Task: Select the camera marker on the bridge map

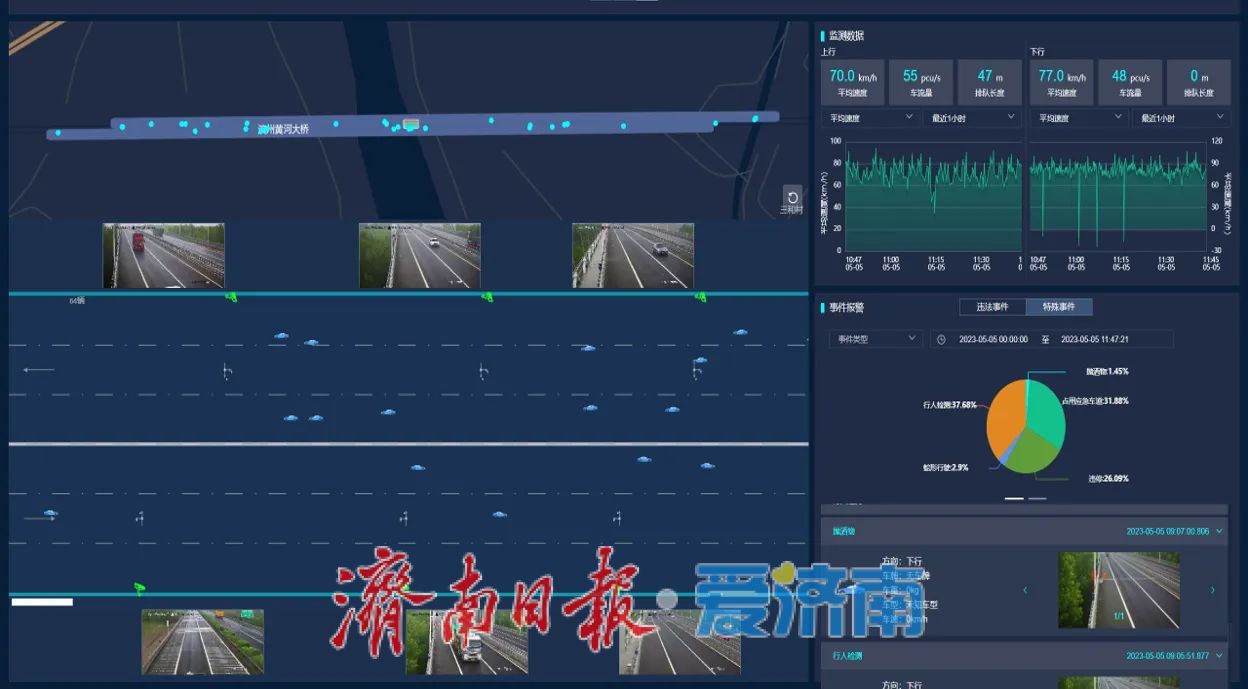Action: (x=410, y=125)
